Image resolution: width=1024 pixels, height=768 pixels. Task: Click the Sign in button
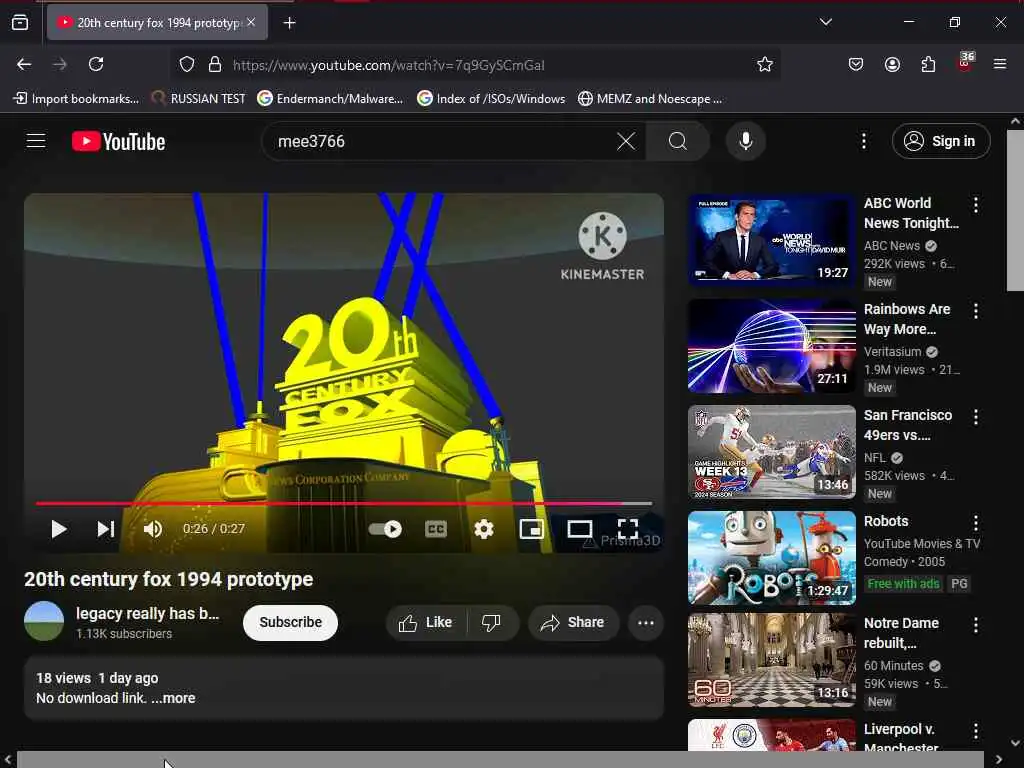coord(941,141)
